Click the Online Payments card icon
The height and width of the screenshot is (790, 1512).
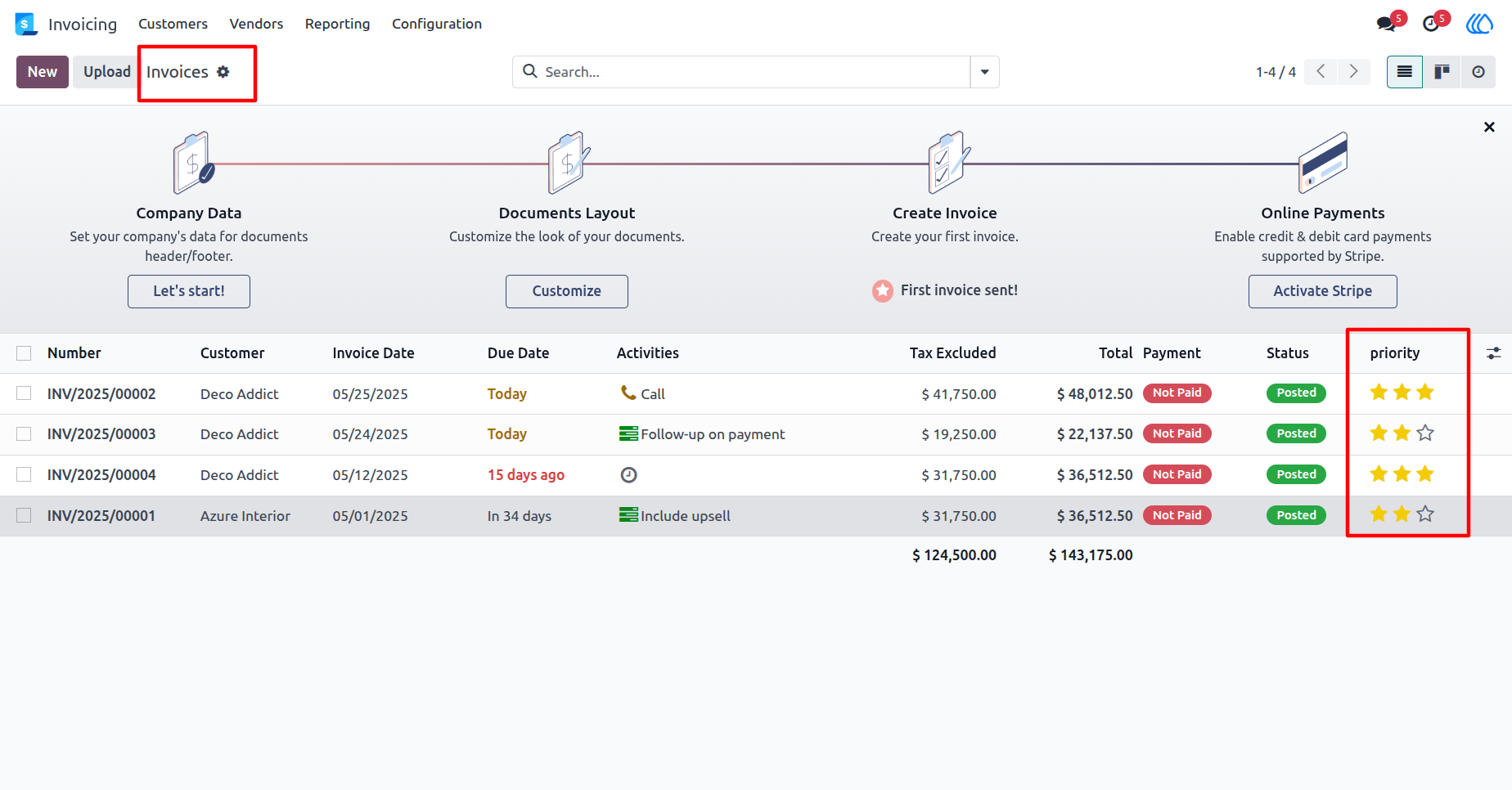[1323, 163]
